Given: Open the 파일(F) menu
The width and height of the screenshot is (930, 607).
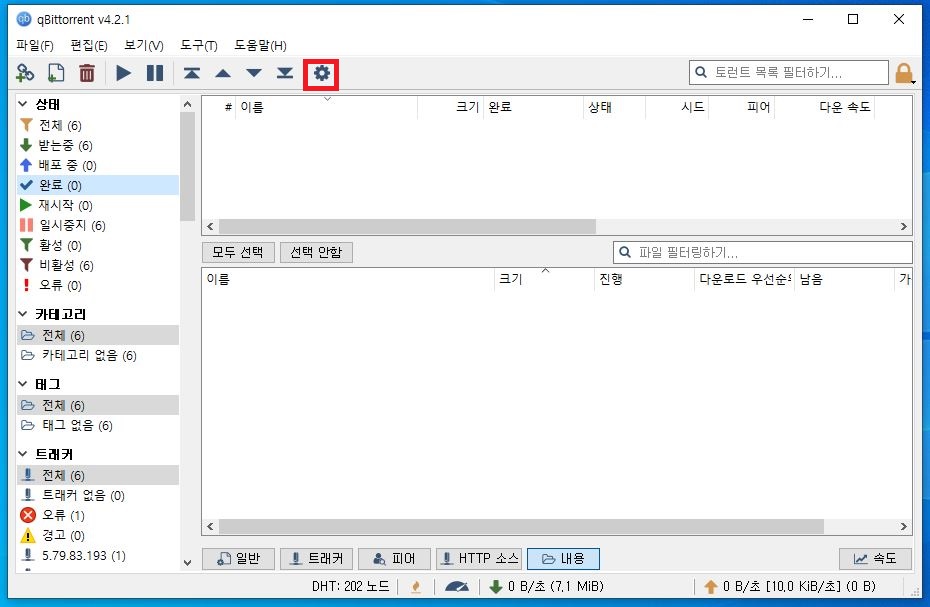Looking at the screenshot, I should pos(35,46).
